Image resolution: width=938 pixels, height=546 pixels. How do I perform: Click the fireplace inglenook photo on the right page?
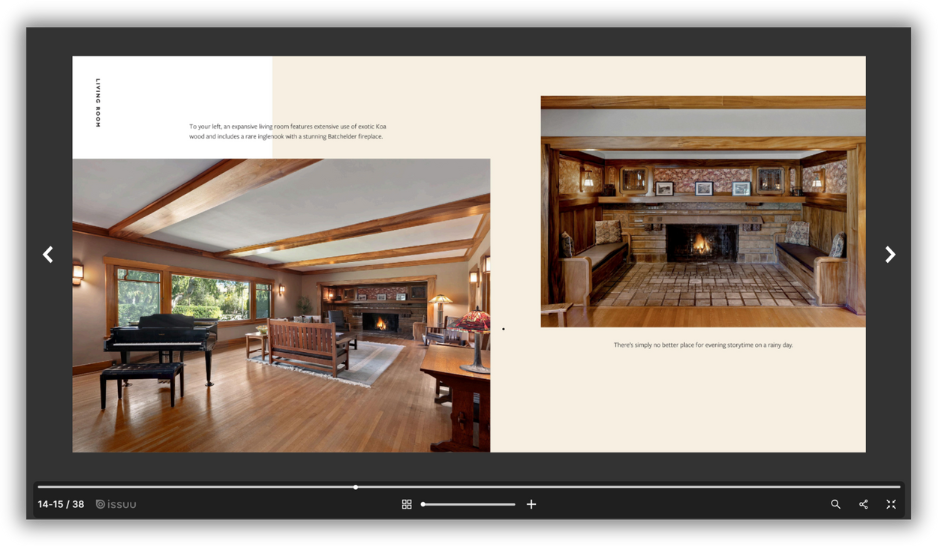702,211
